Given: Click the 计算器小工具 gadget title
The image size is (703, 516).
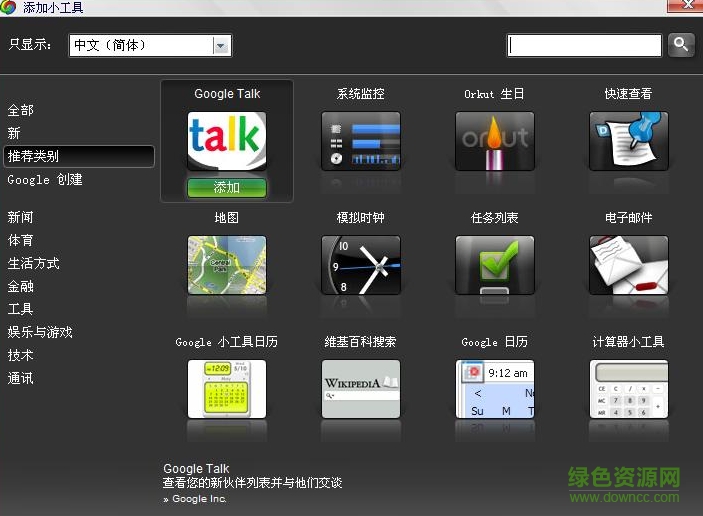Looking at the screenshot, I should coord(628,342).
